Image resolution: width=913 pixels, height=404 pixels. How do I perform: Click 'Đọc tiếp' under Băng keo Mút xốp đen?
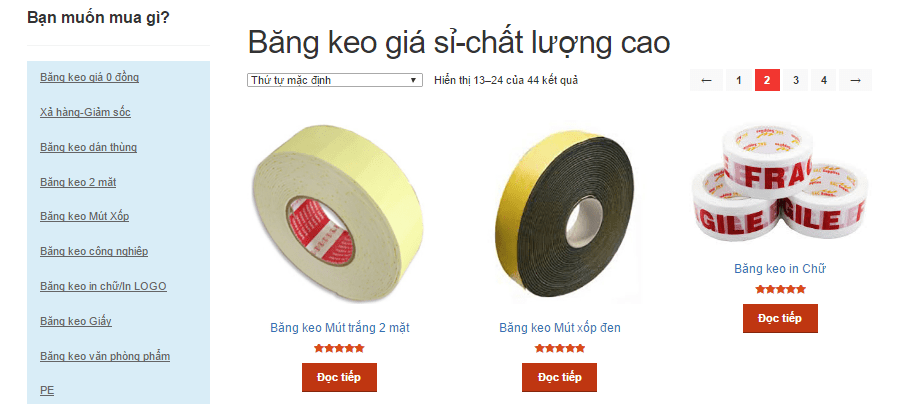tap(560, 377)
